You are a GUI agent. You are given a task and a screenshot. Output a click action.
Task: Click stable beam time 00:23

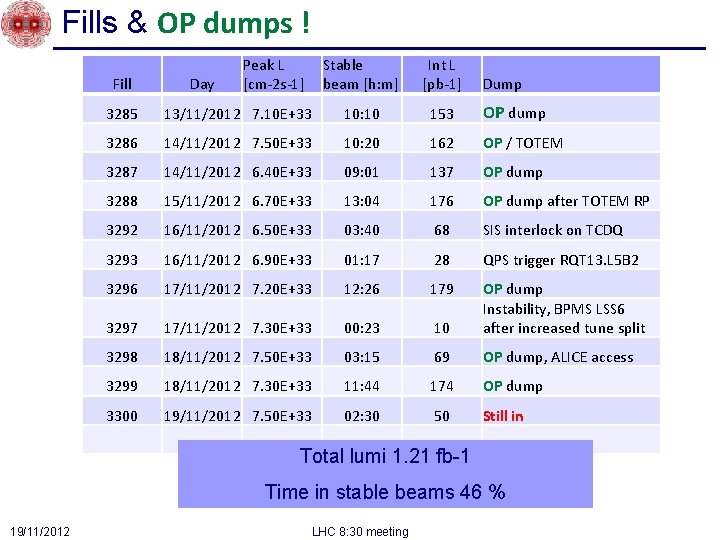362,328
